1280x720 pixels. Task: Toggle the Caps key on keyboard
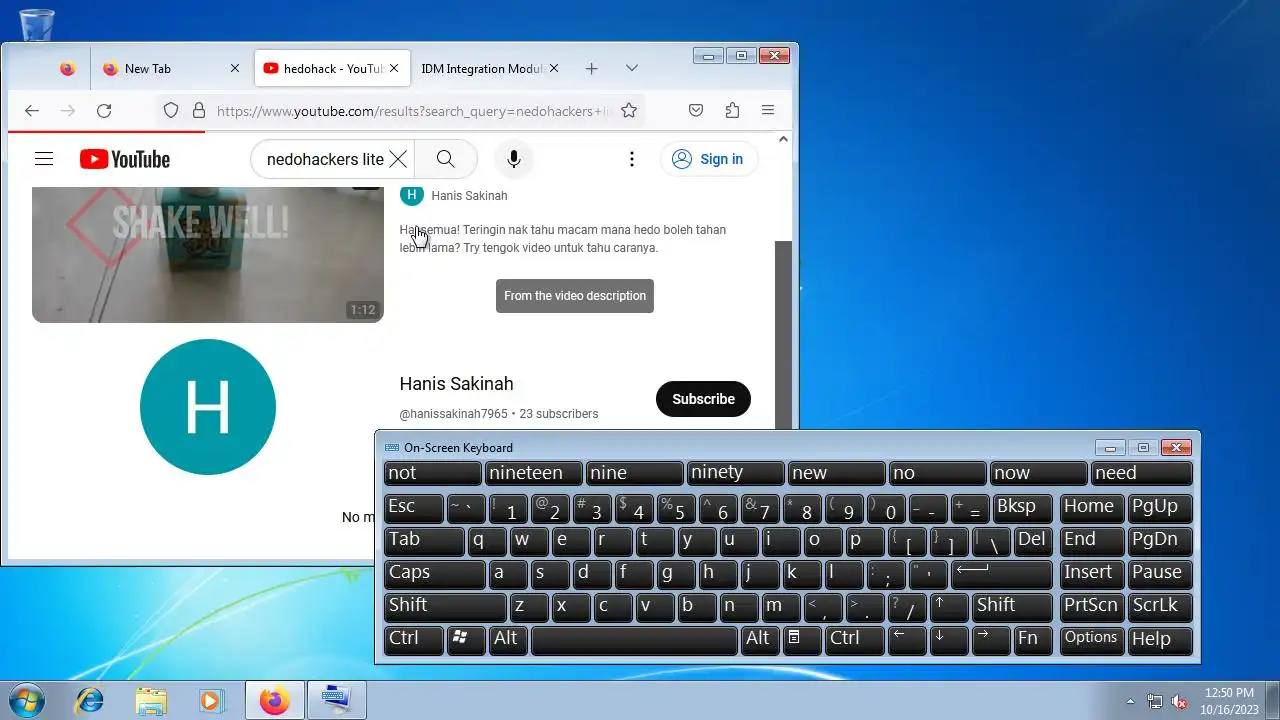434,573
